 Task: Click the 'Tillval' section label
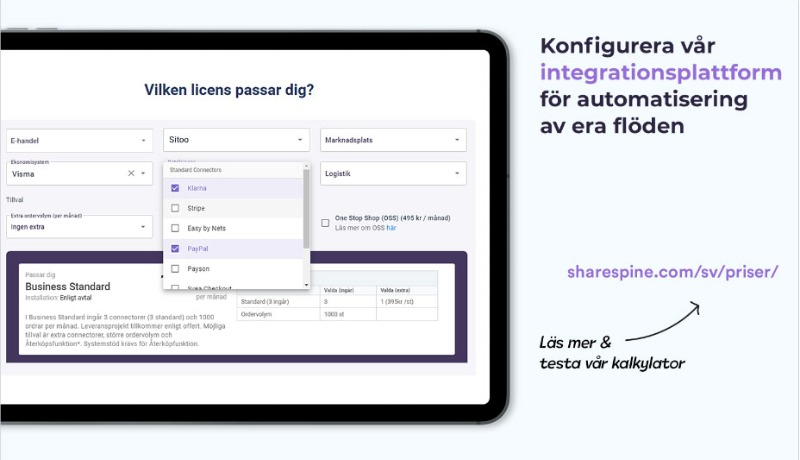tap(15, 200)
